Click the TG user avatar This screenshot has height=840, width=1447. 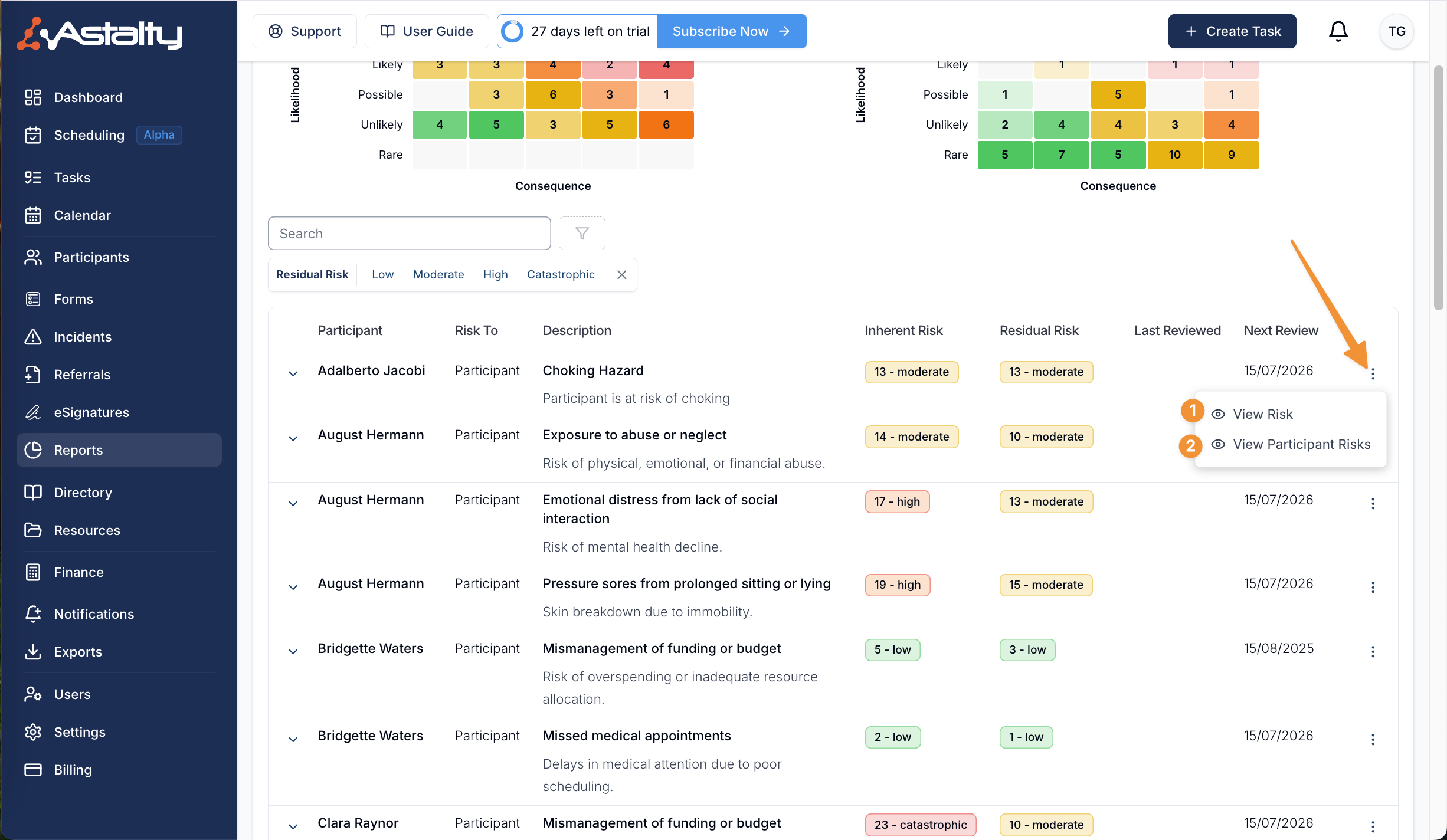(1396, 31)
